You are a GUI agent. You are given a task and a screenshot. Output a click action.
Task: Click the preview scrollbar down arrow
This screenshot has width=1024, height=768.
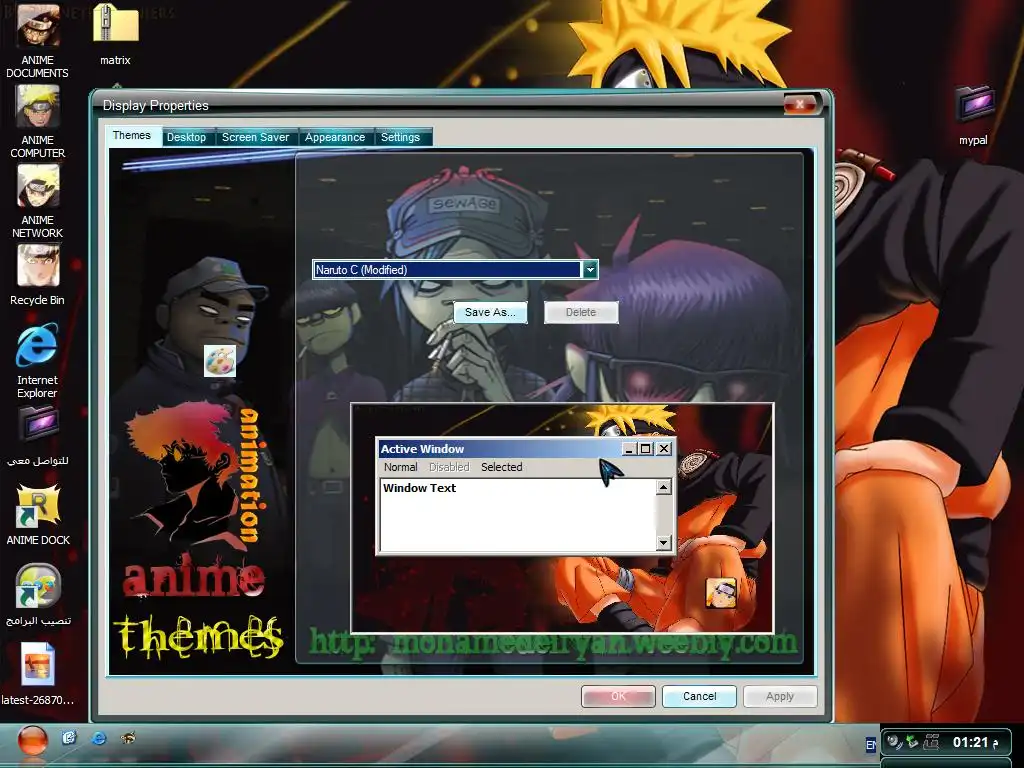click(664, 542)
